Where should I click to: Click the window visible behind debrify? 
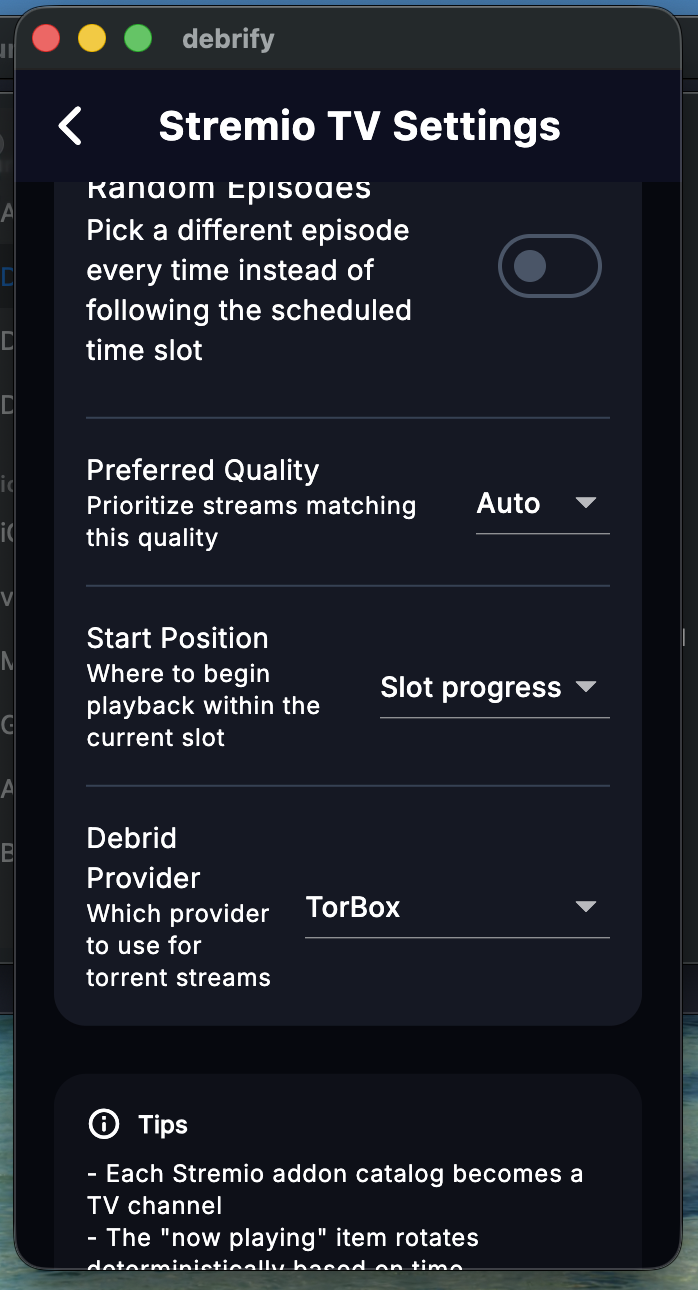pos(6,600)
